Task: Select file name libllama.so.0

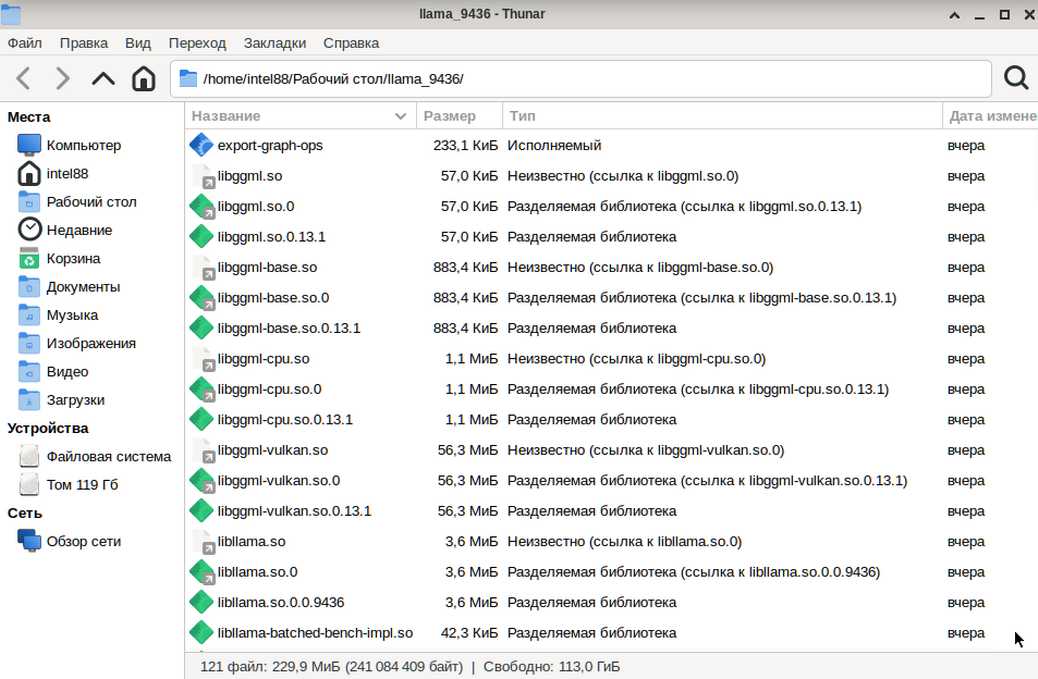Action: 258,572
